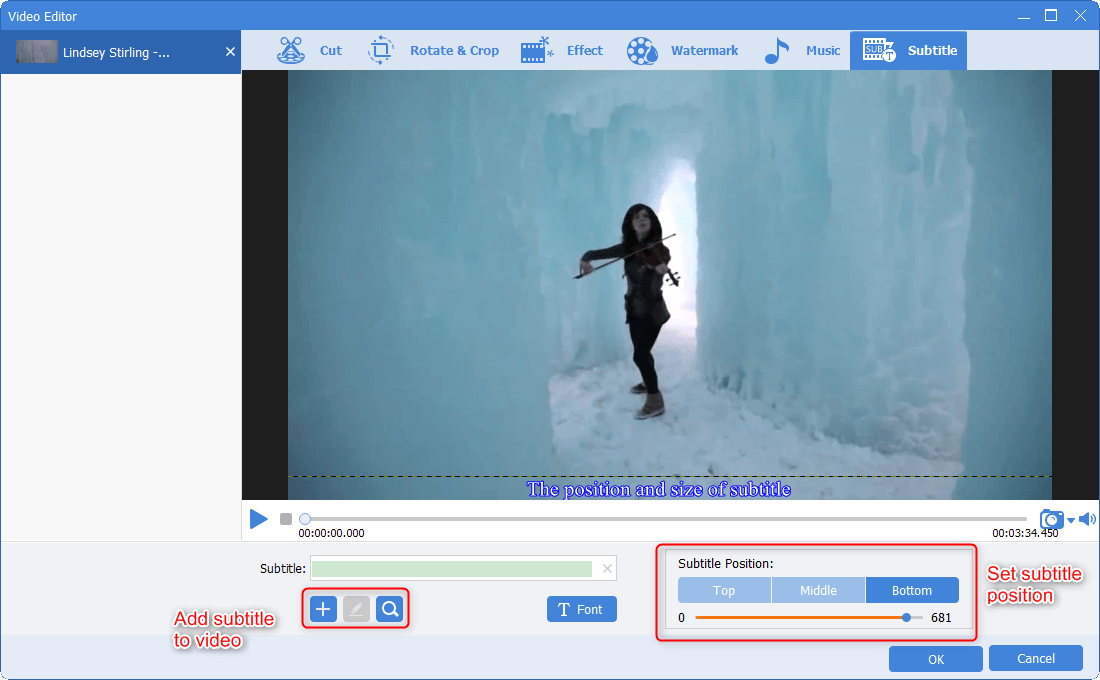The width and height of the screenshot is (1100, 680).
Task: Add a new subtitle with plus button
Action: tap(323, 609)
